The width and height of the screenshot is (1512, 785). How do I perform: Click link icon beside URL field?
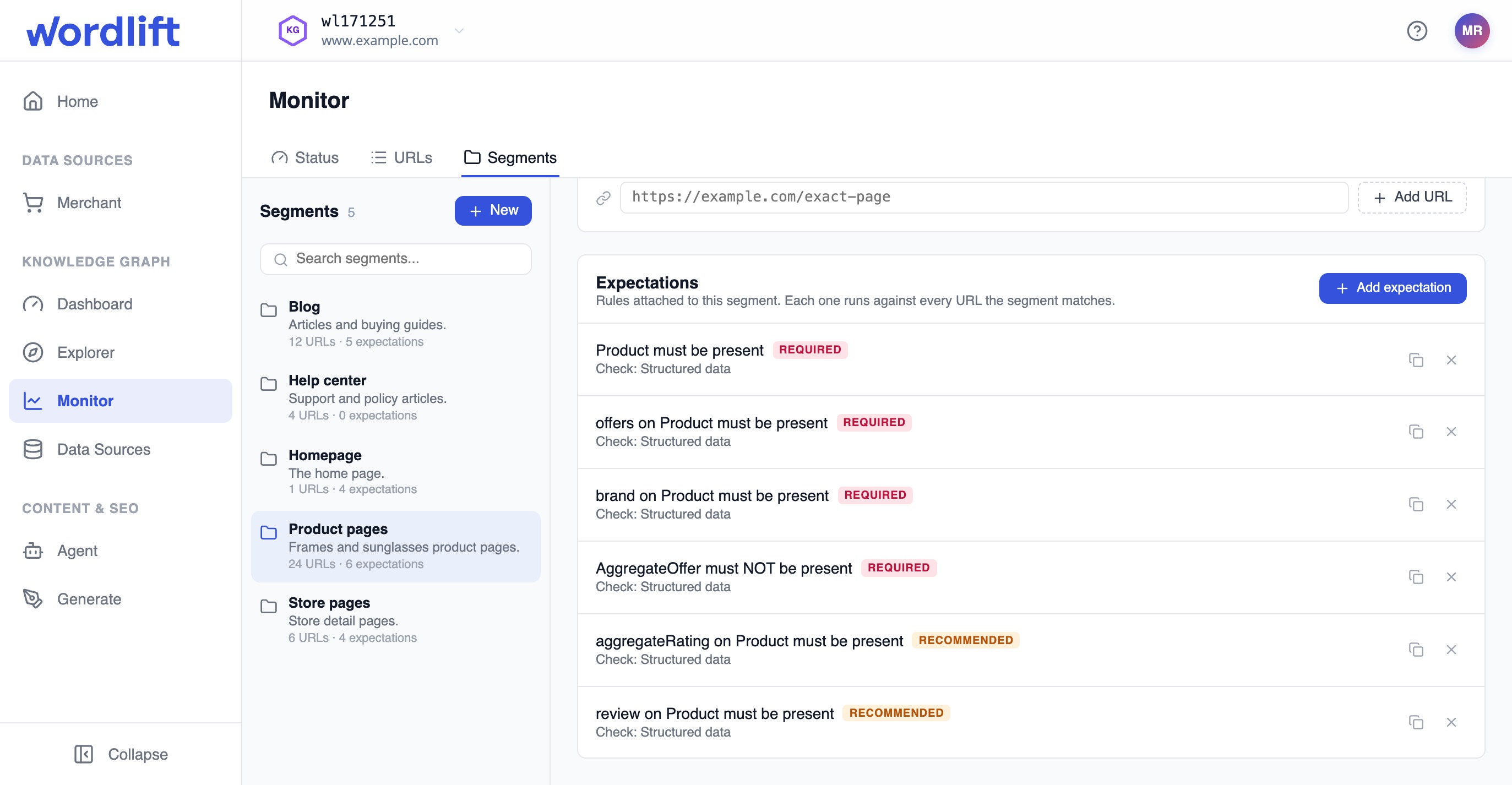pyautogui.click(x=603, y=198)
